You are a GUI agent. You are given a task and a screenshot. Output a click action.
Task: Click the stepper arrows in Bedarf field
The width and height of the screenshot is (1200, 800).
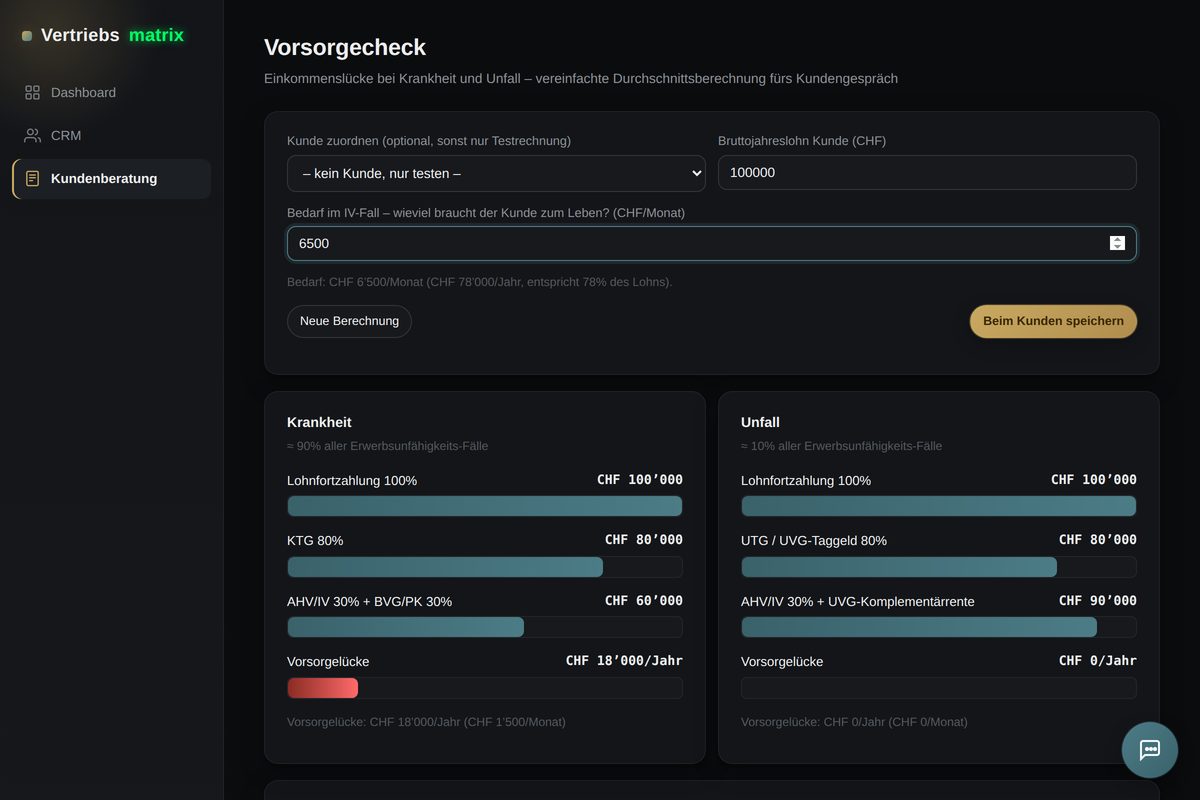[x=1117, y=243]
